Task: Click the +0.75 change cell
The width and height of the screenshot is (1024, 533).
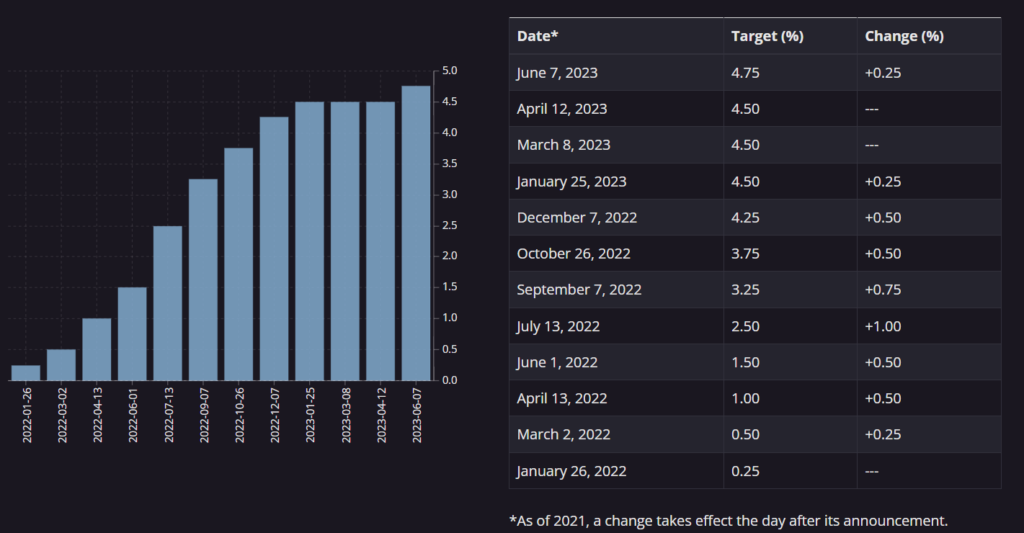Action: 883,290
